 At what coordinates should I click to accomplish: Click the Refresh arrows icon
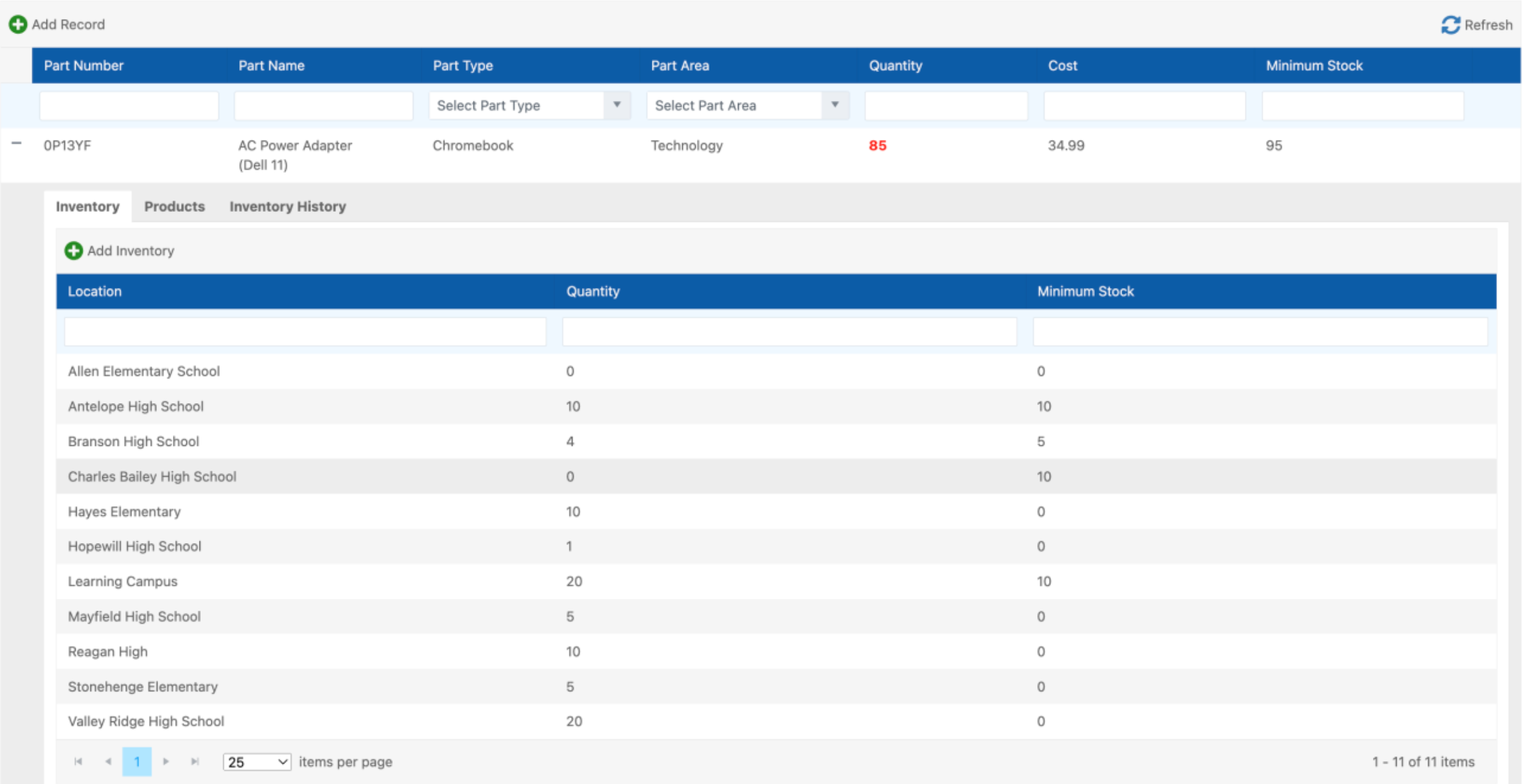tap(1451, 25)
